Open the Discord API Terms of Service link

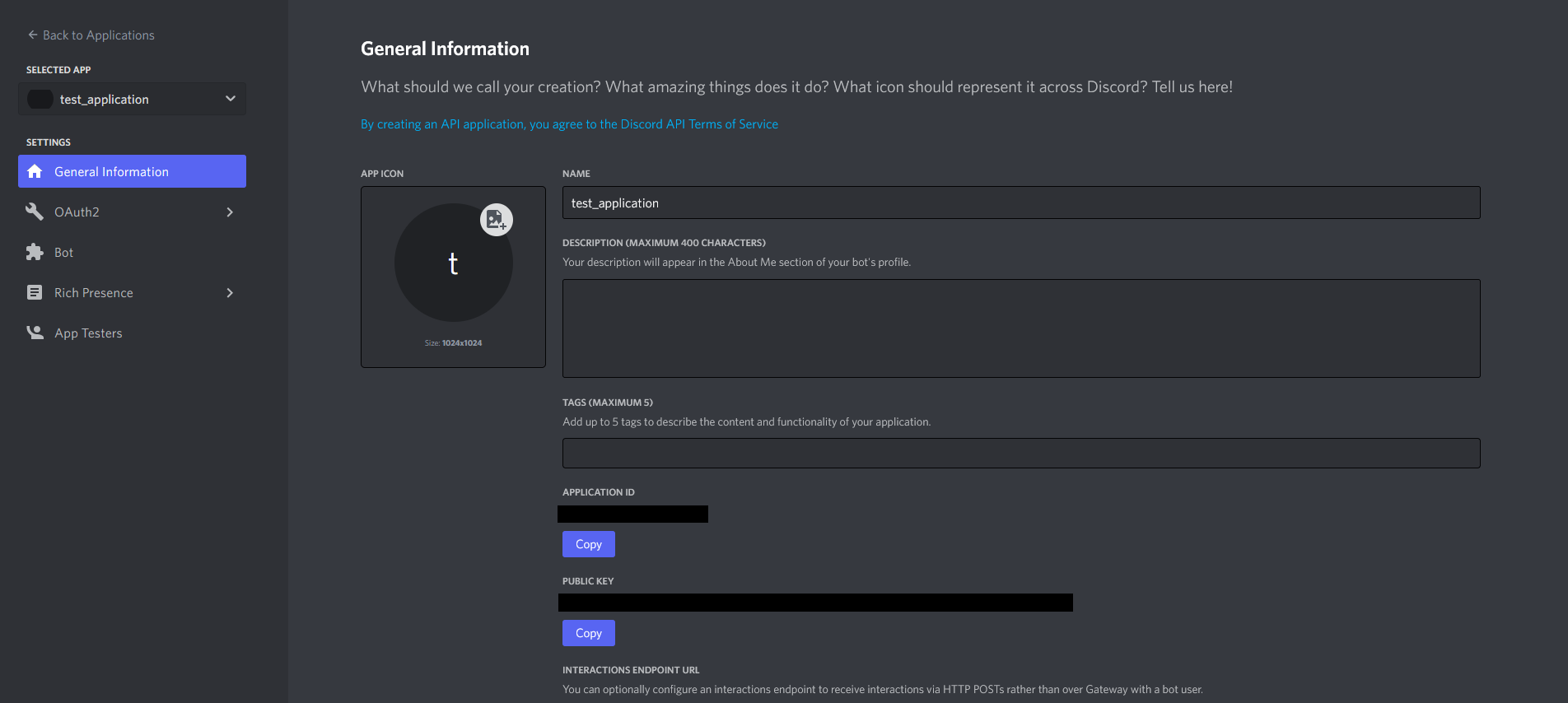569,124
